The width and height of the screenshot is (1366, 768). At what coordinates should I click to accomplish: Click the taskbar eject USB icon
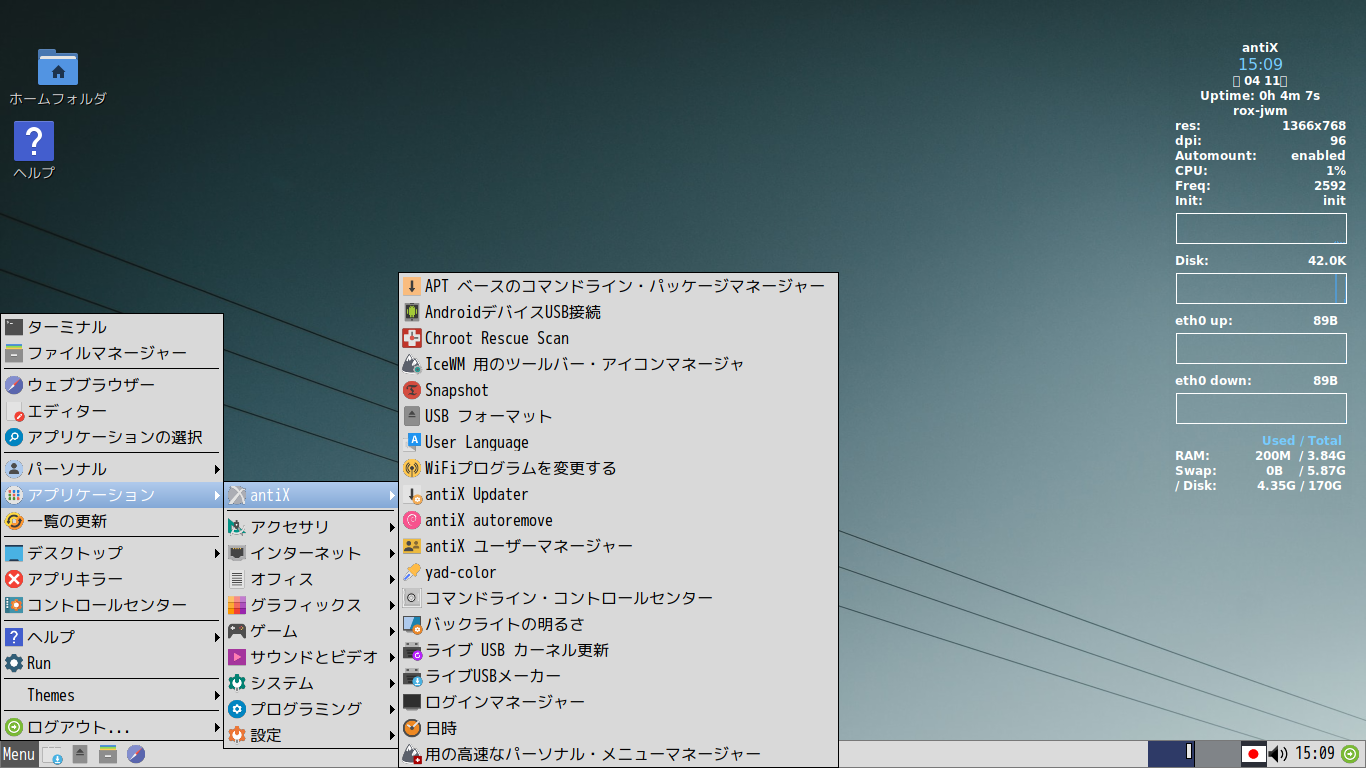pos(80,754)
